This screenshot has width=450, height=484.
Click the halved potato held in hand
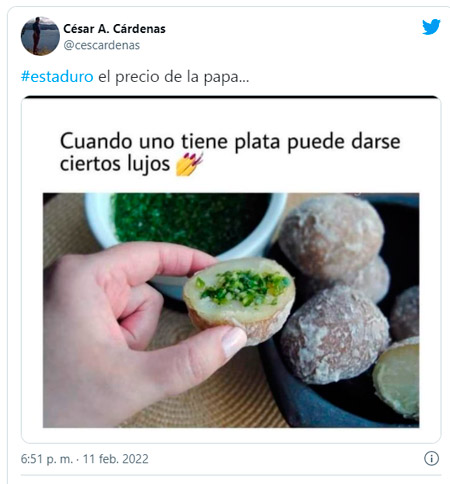tap(239, 300)
